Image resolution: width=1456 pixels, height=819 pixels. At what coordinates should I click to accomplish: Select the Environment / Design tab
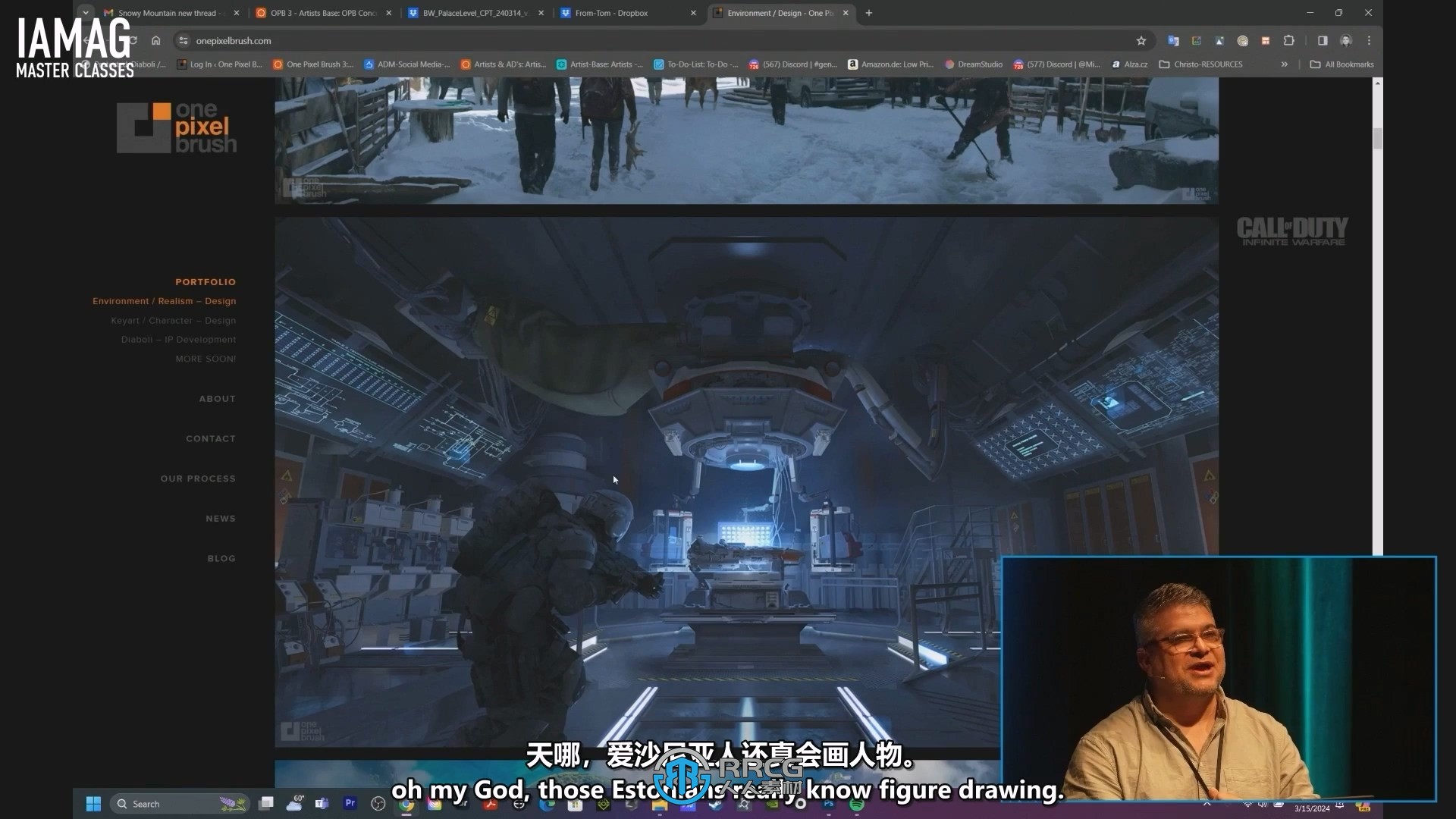781,13
